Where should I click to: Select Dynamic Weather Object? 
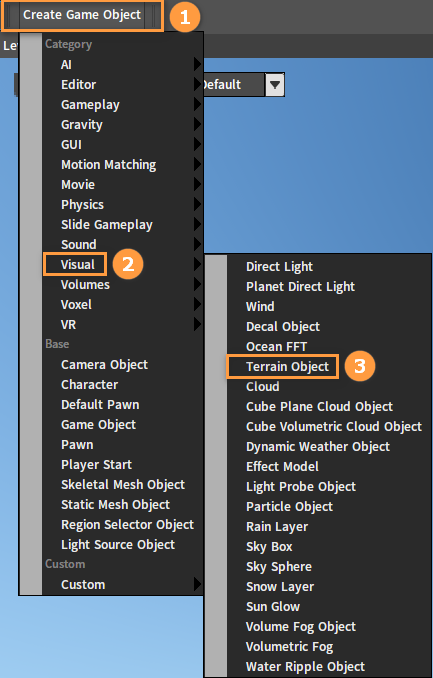(318, 447)
